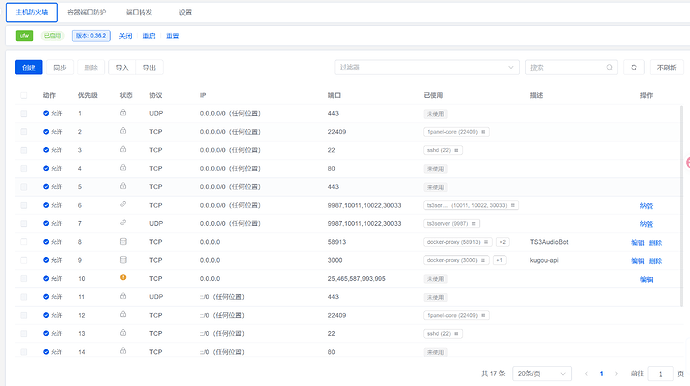The image size is (690, 386).
Task: Click 编辑 in the priority 10 row
Action: pos(646,279)
